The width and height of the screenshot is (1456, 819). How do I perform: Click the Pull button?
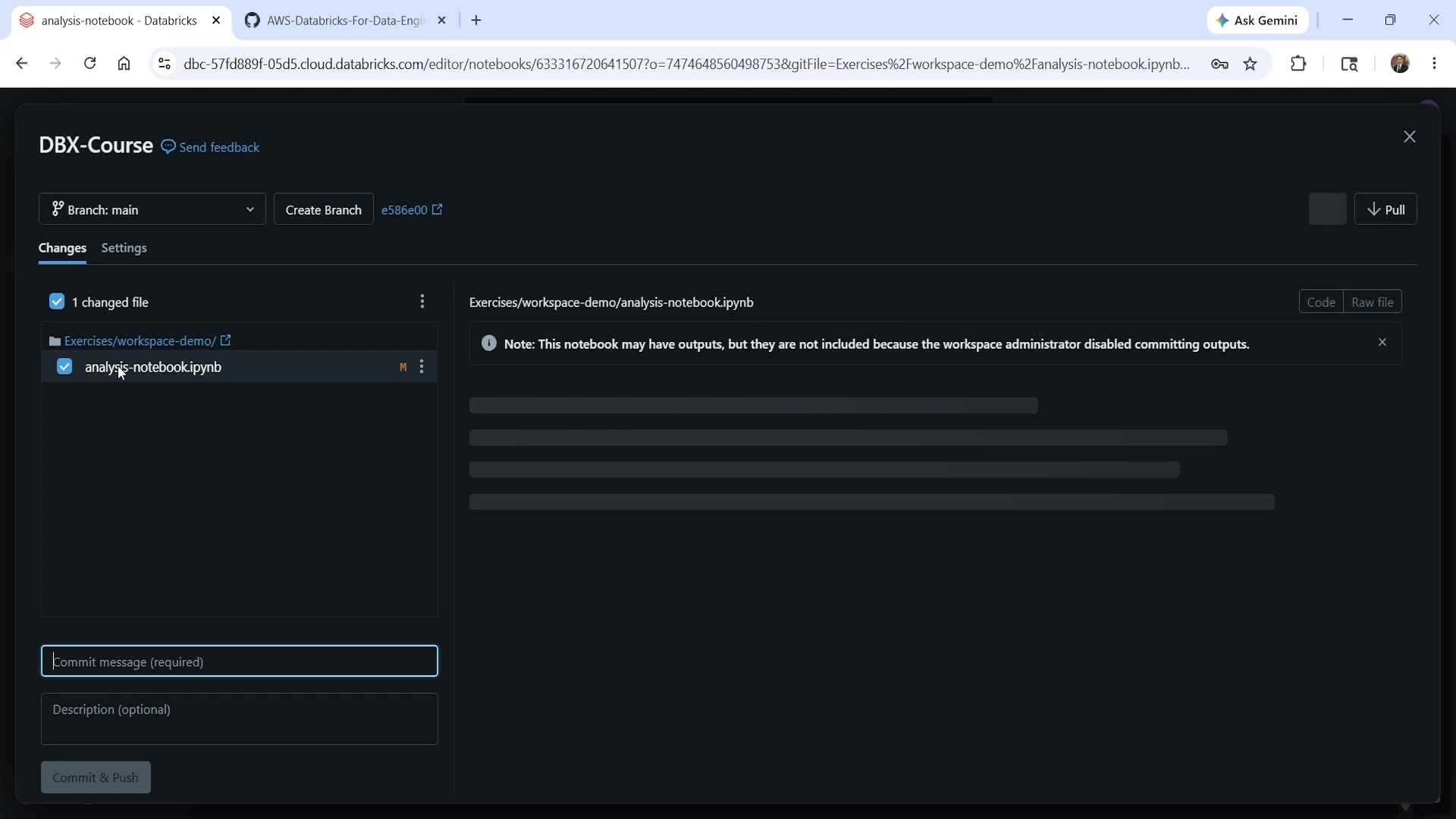point(1385,209)
